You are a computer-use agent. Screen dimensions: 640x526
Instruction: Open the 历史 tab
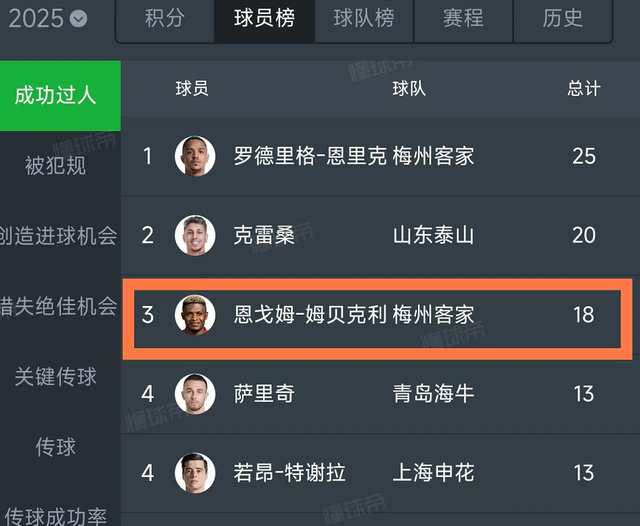click(x=562, y=18)
